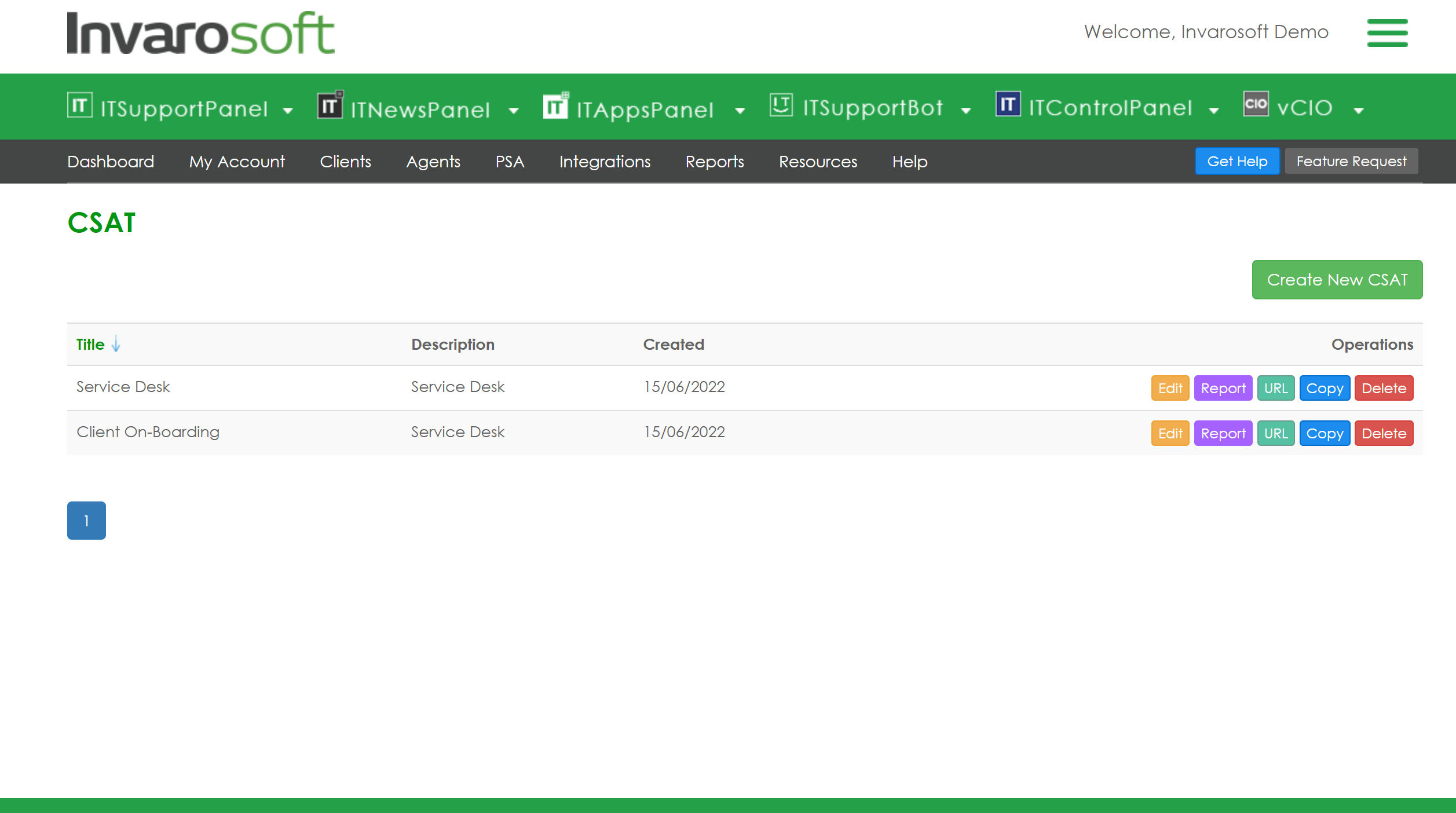This screenshot has width=1456, height=813.
Task: Click the ITSupportPanel logo icon
Action: click(79, 105)
